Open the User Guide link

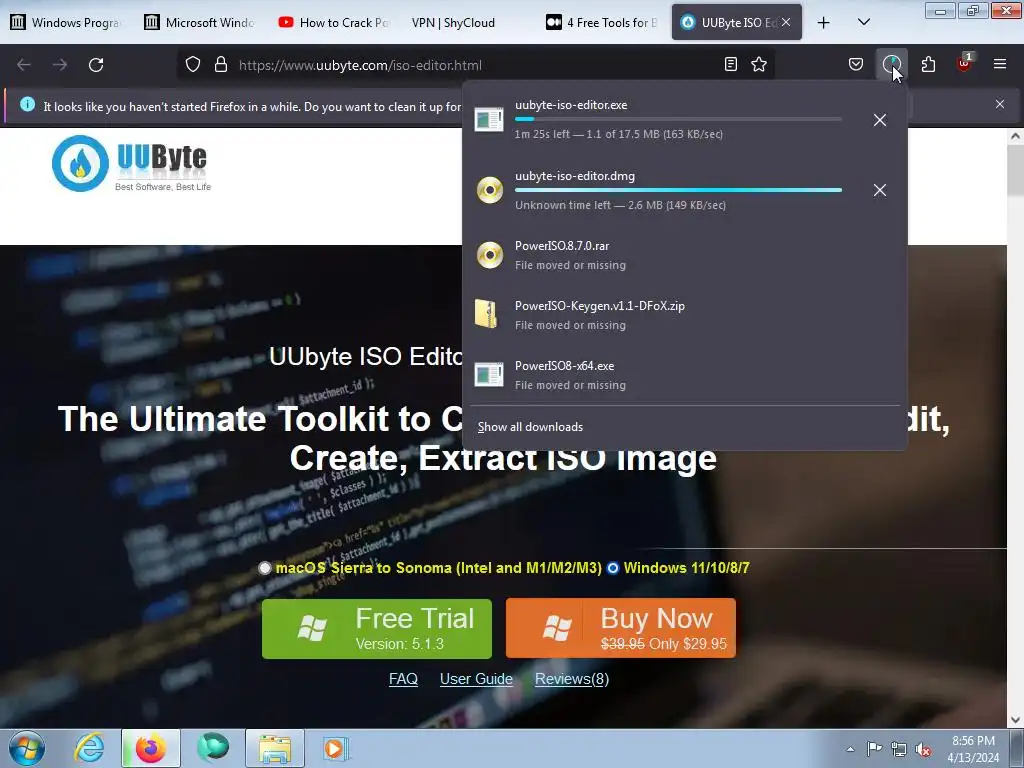476,679
